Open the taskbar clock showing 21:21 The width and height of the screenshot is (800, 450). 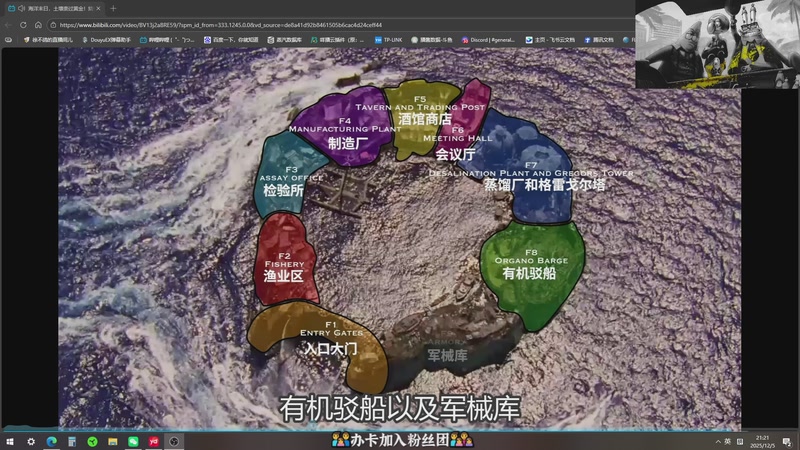[x=762, y=441]
